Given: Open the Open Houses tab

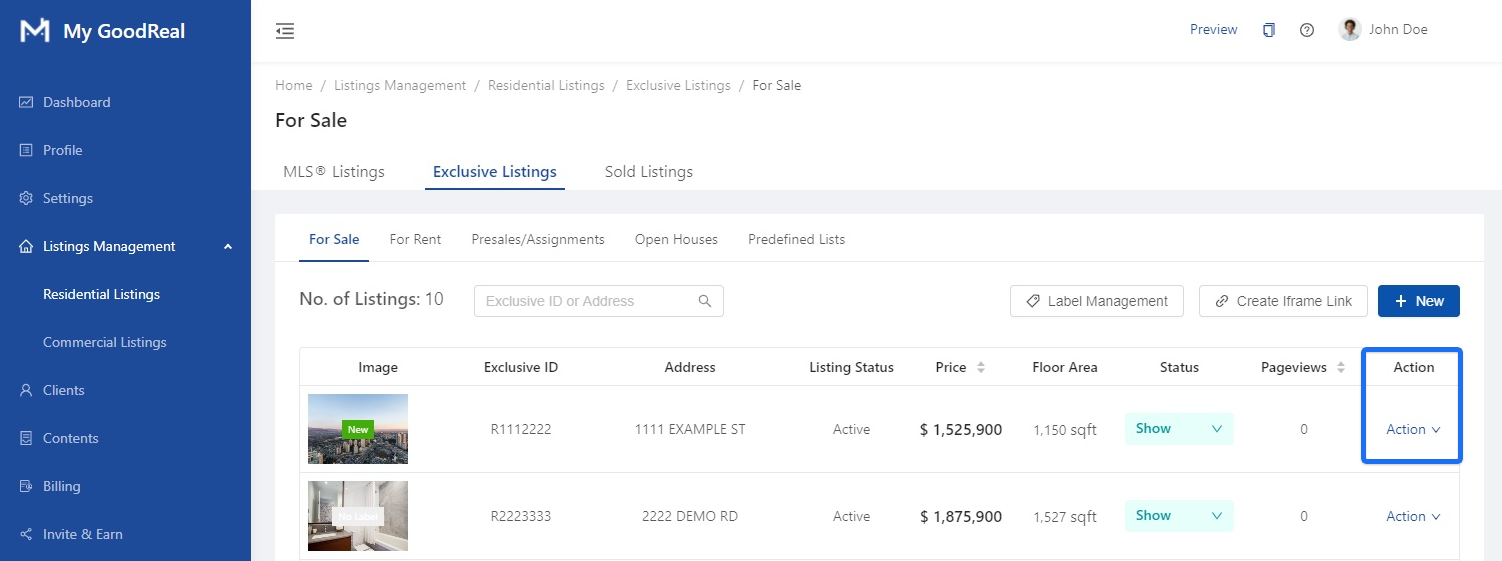Looking at the screenshot, I should (x=676, y=239).
